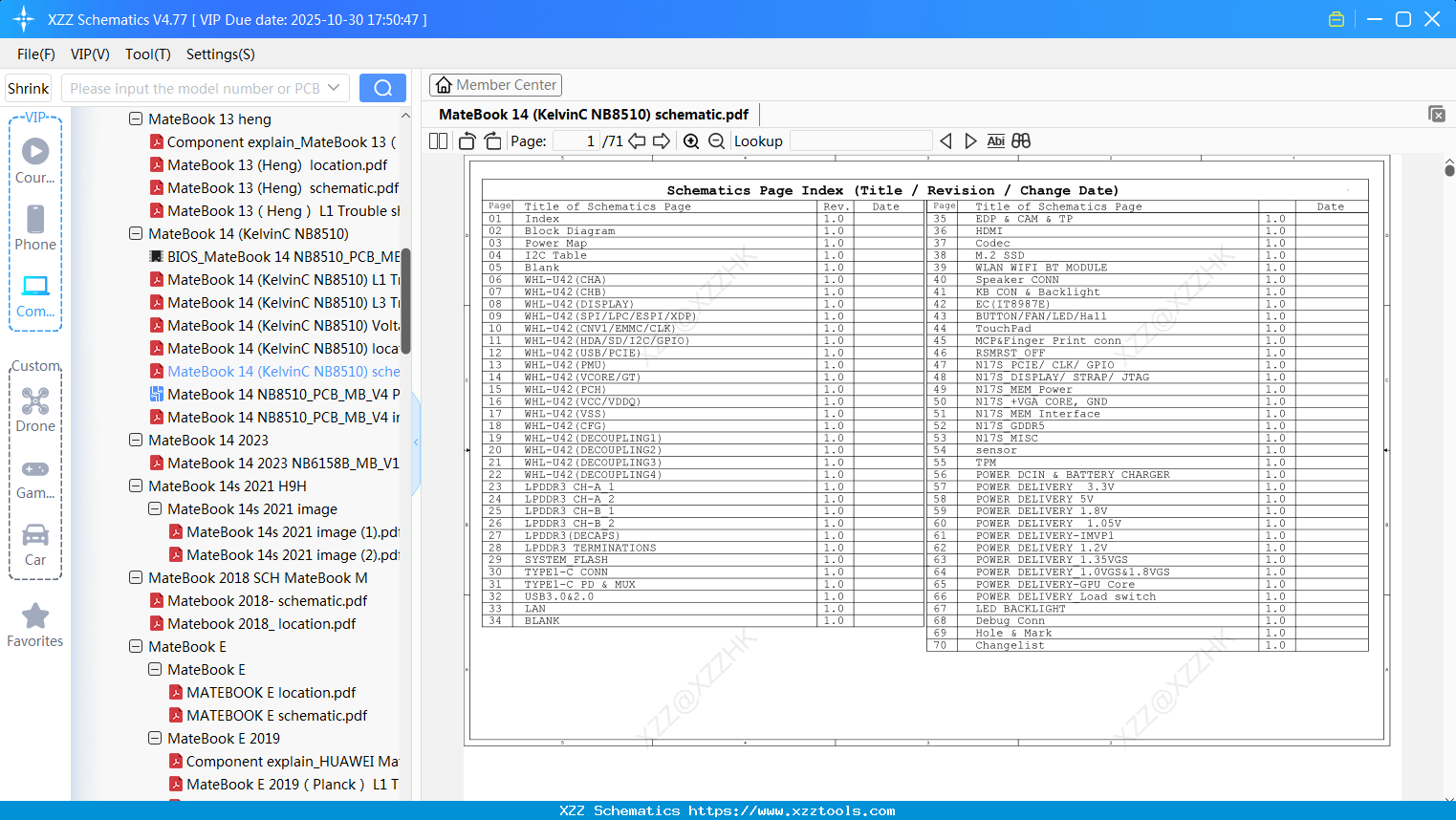Open MATEBOOK E location.pdf

point(262,693)
